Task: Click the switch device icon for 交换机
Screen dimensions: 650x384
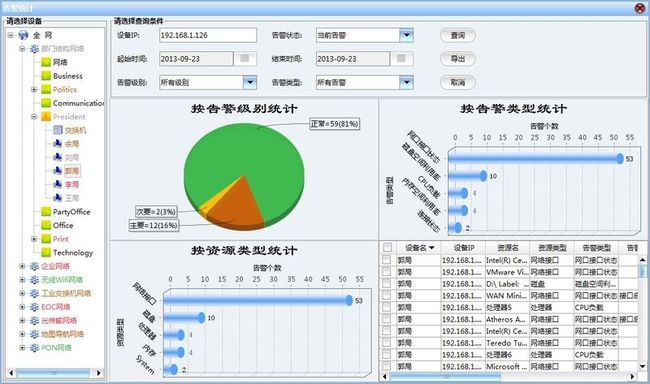Action: [58, 130]
